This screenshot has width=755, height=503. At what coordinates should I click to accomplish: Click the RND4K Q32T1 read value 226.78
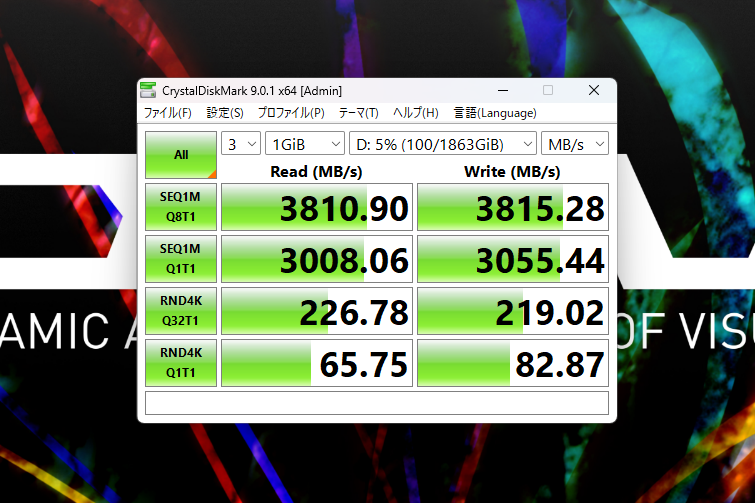(x=317, y=311)
